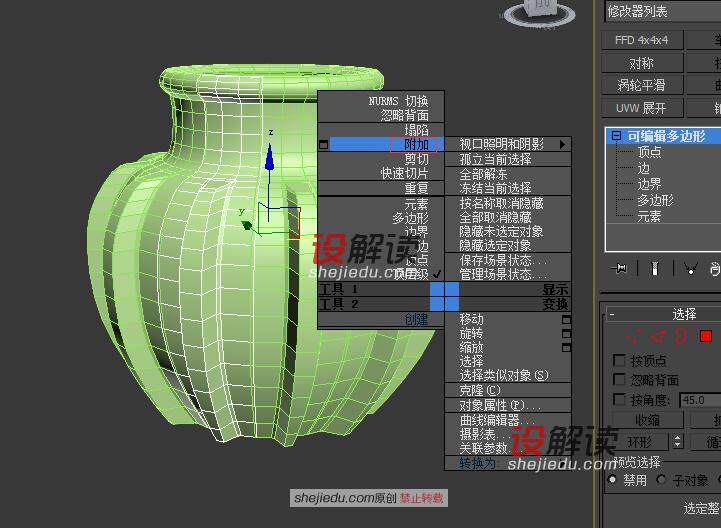Select the 禁用 radio button
The image size is (721, 528).
612,480
